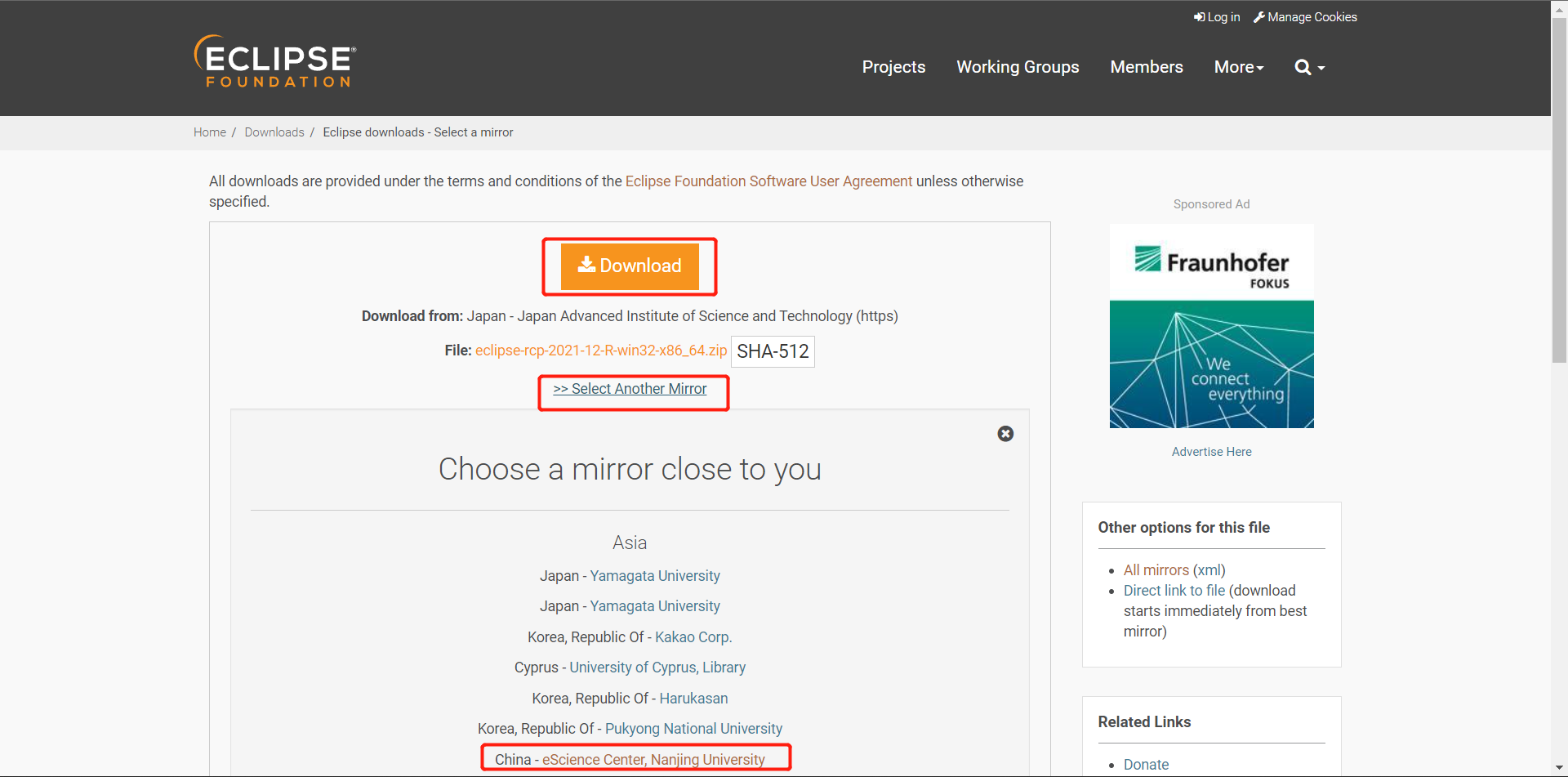Open the Projects menu item
1568x777 pixels.
(893, 67)
